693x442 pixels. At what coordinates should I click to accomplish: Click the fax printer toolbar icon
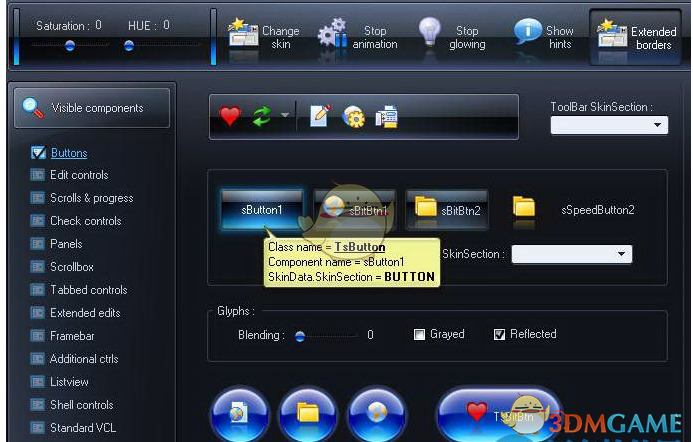386,117
